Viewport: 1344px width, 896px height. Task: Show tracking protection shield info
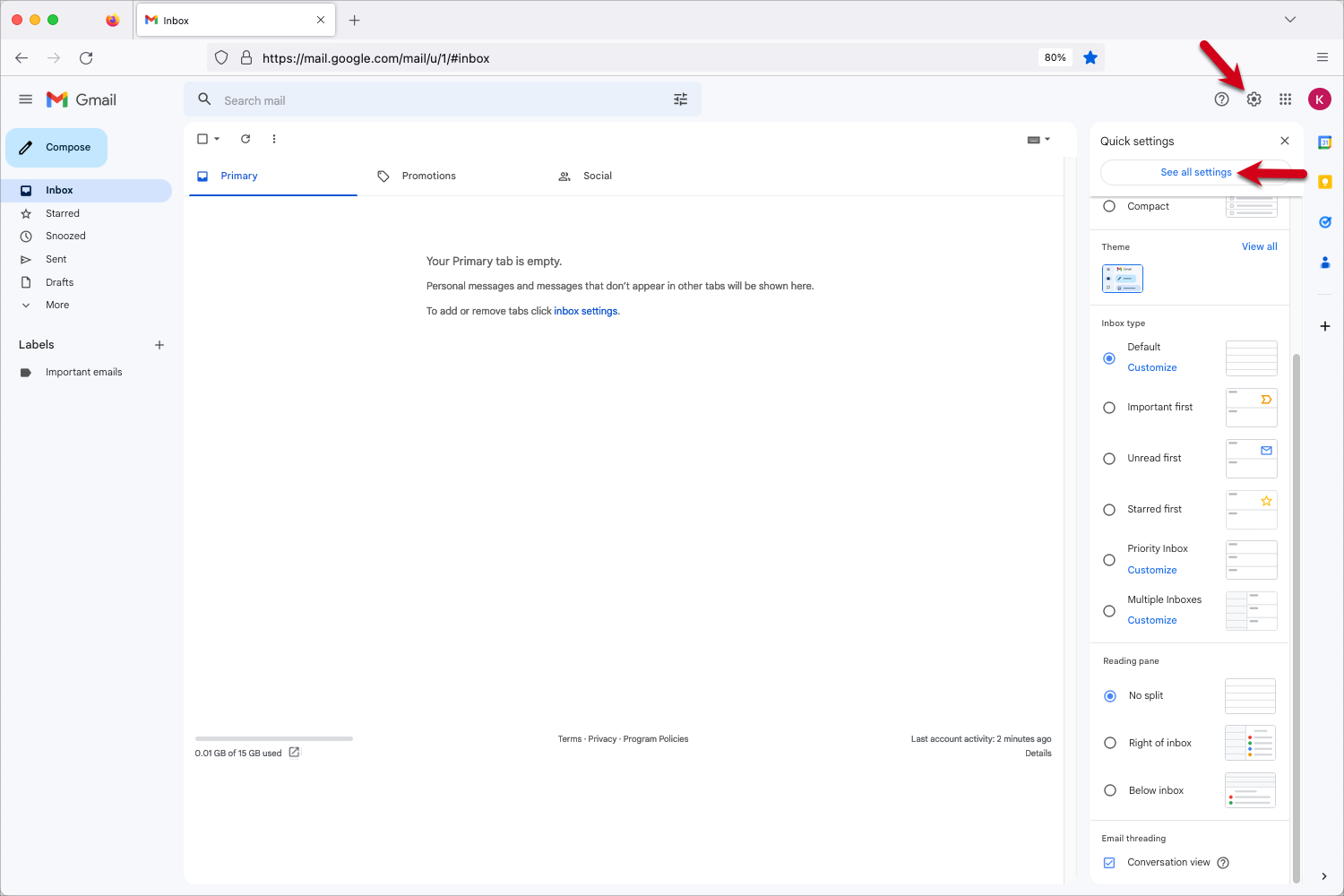221,58
